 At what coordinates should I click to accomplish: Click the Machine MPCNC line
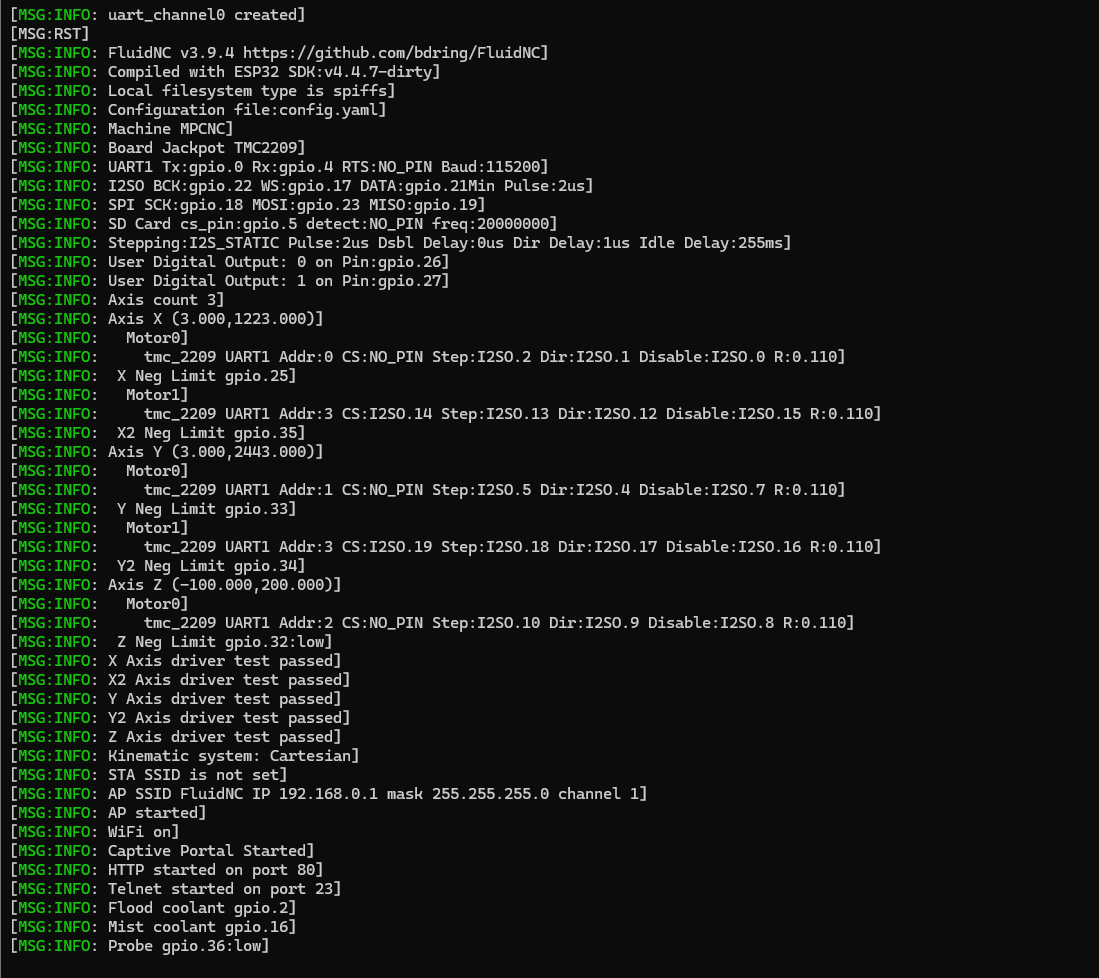tap(122, 128)
